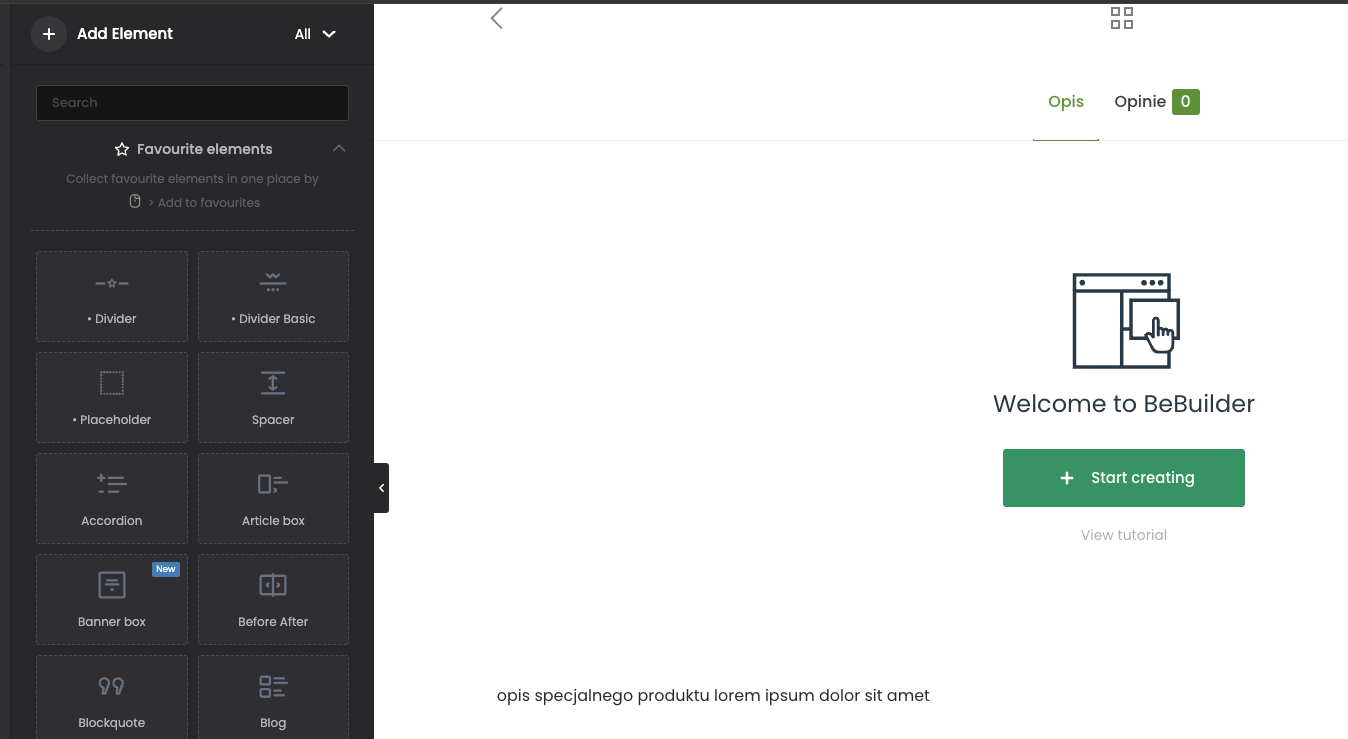Switch to the Opinie tab
Screen dimensions: 1348x739
tap(1156, 102)
